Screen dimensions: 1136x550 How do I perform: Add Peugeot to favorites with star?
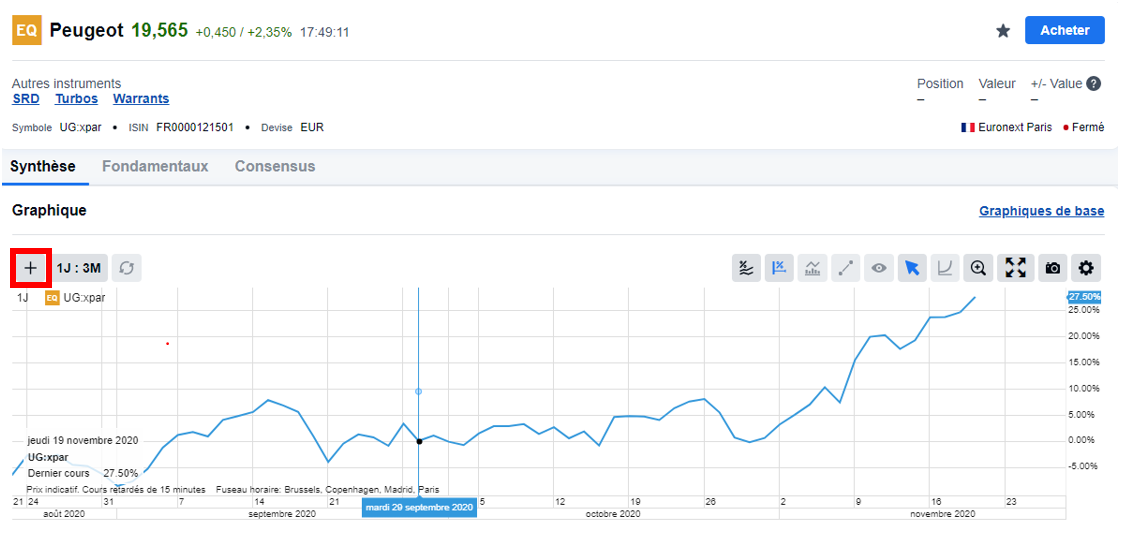1003,30
